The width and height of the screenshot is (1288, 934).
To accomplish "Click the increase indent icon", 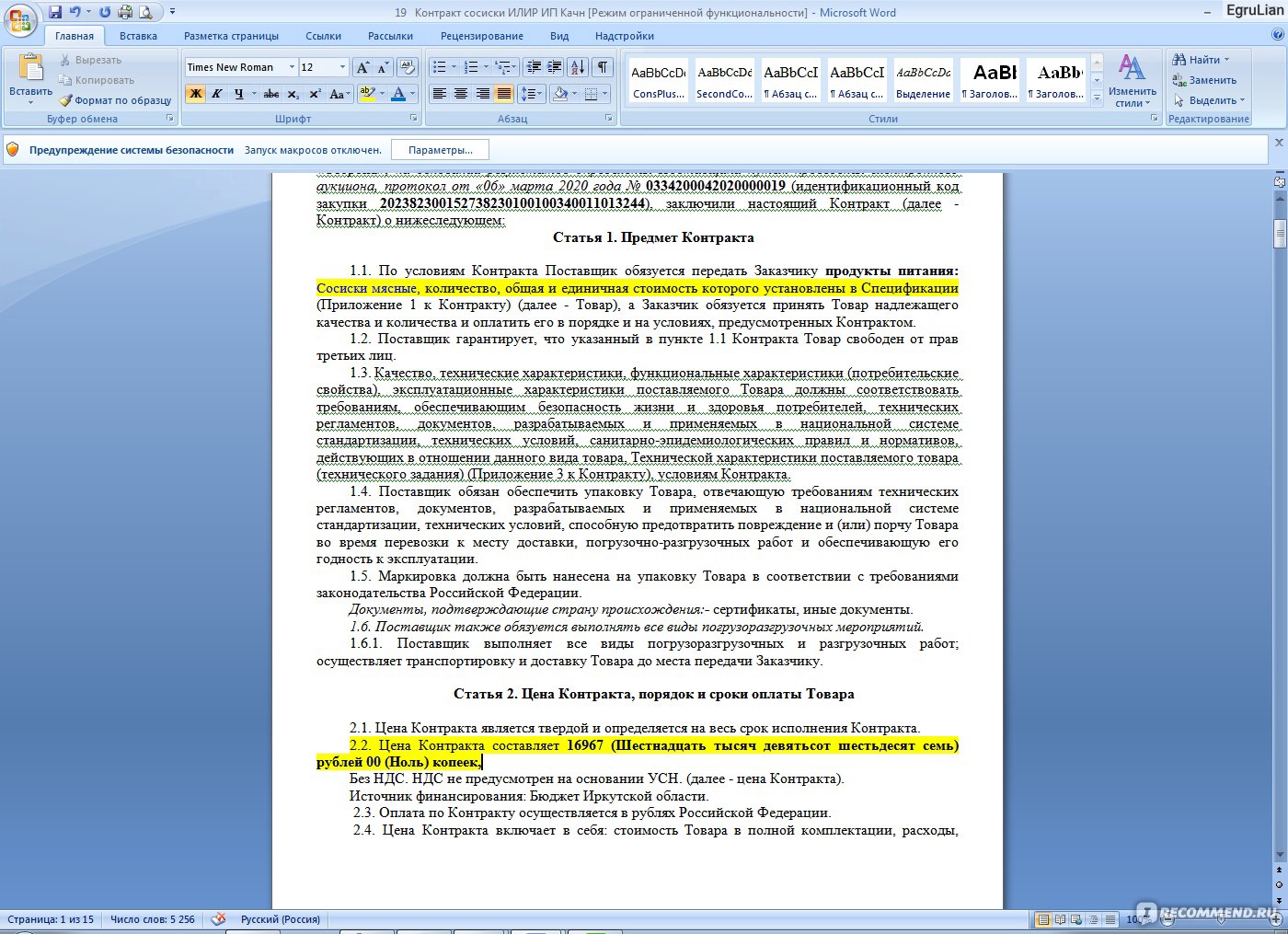I will [554, 67].
